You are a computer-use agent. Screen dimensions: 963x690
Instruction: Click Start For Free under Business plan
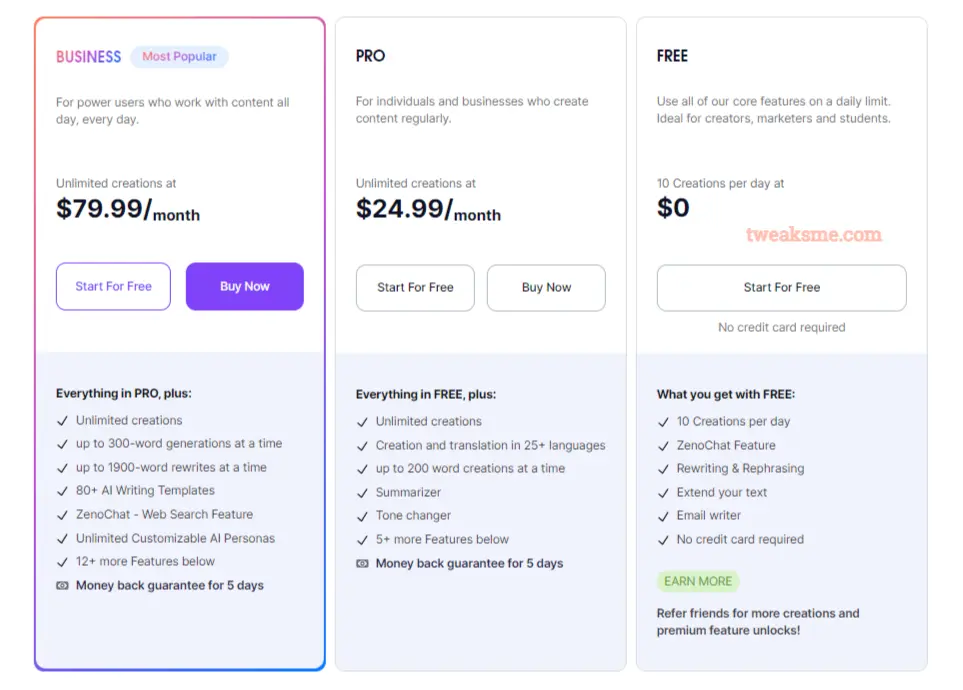pyautogui.click(x=114, y=286)
